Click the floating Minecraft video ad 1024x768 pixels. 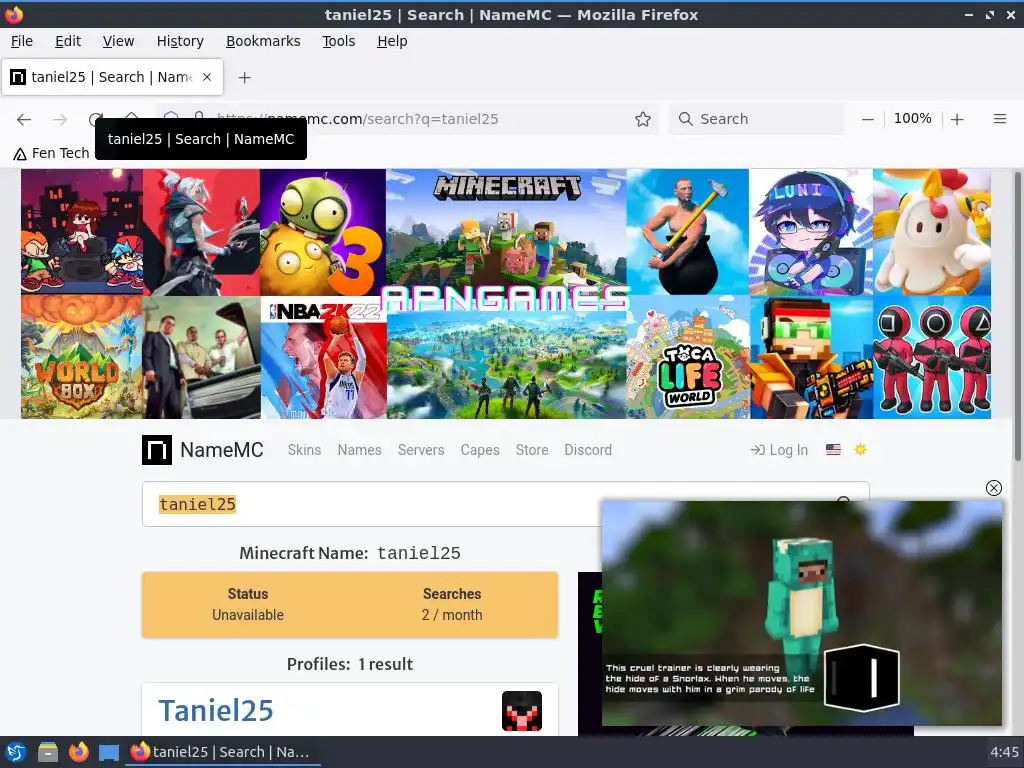click(801, 613)
